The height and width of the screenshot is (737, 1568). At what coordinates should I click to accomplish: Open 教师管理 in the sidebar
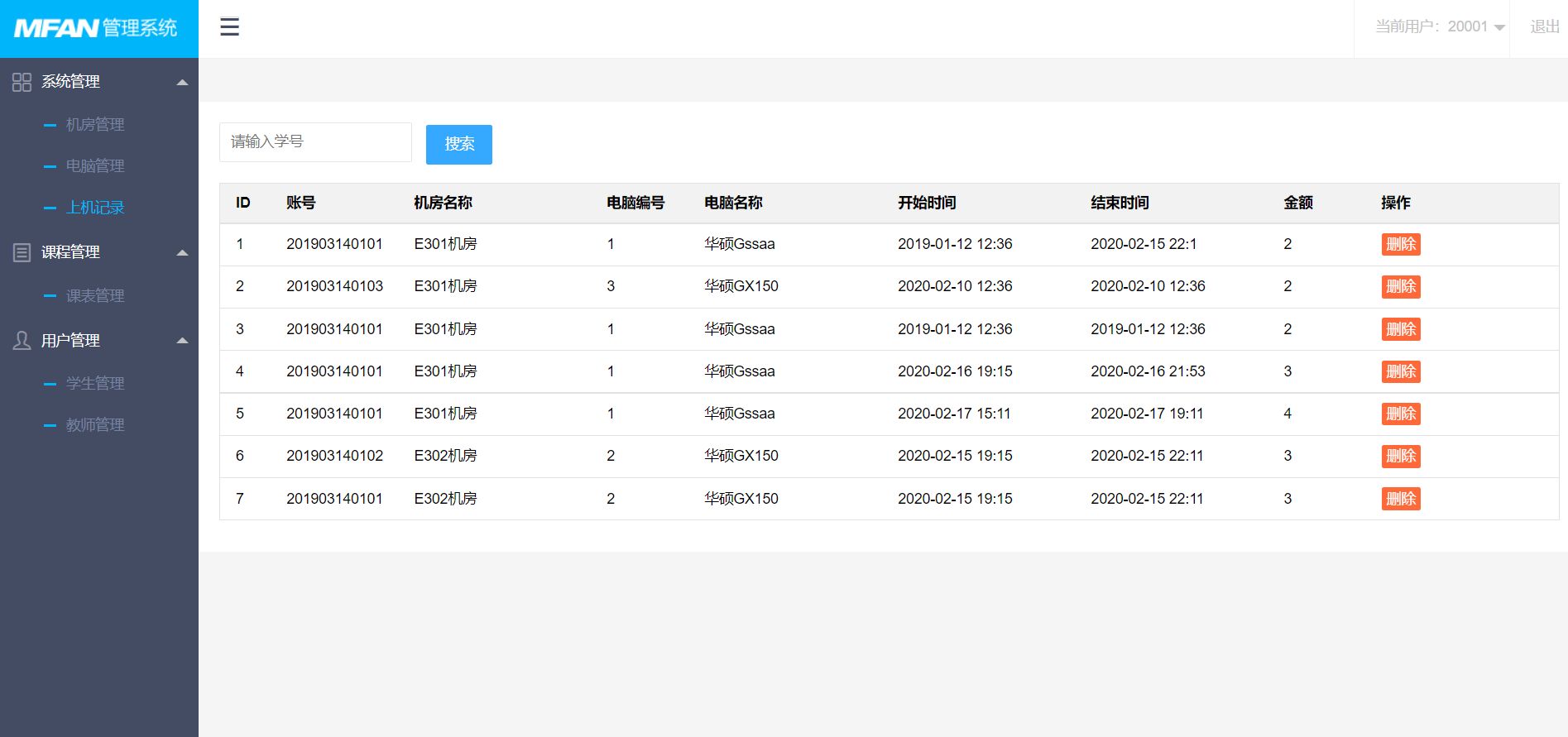pyautogui.click(x=95, y=425)
